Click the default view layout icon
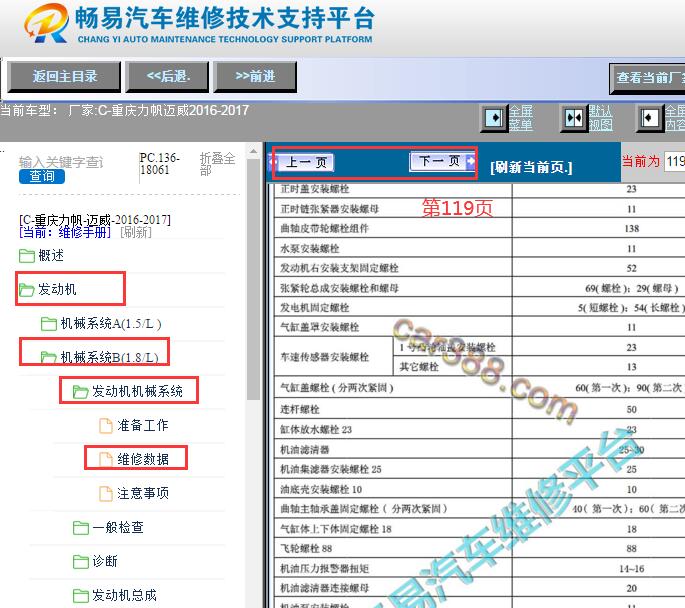The height and width of the screenshot is (608, 685). click(x=574, y=118)
